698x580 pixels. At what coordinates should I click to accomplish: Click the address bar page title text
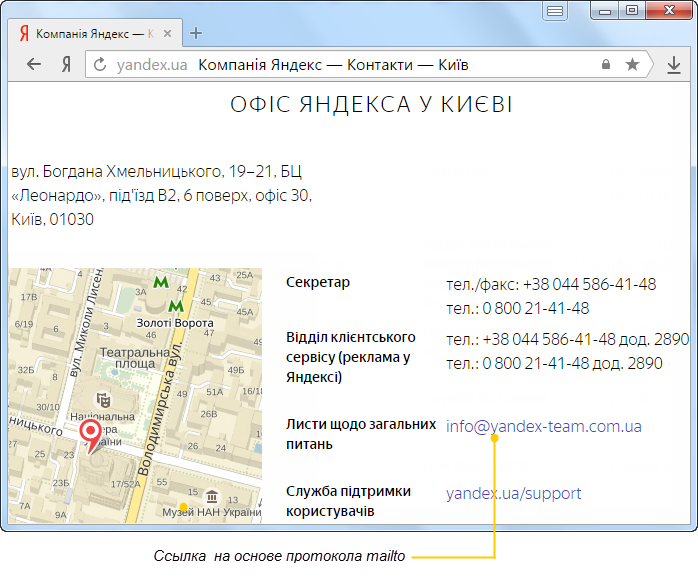coord(333,65)
